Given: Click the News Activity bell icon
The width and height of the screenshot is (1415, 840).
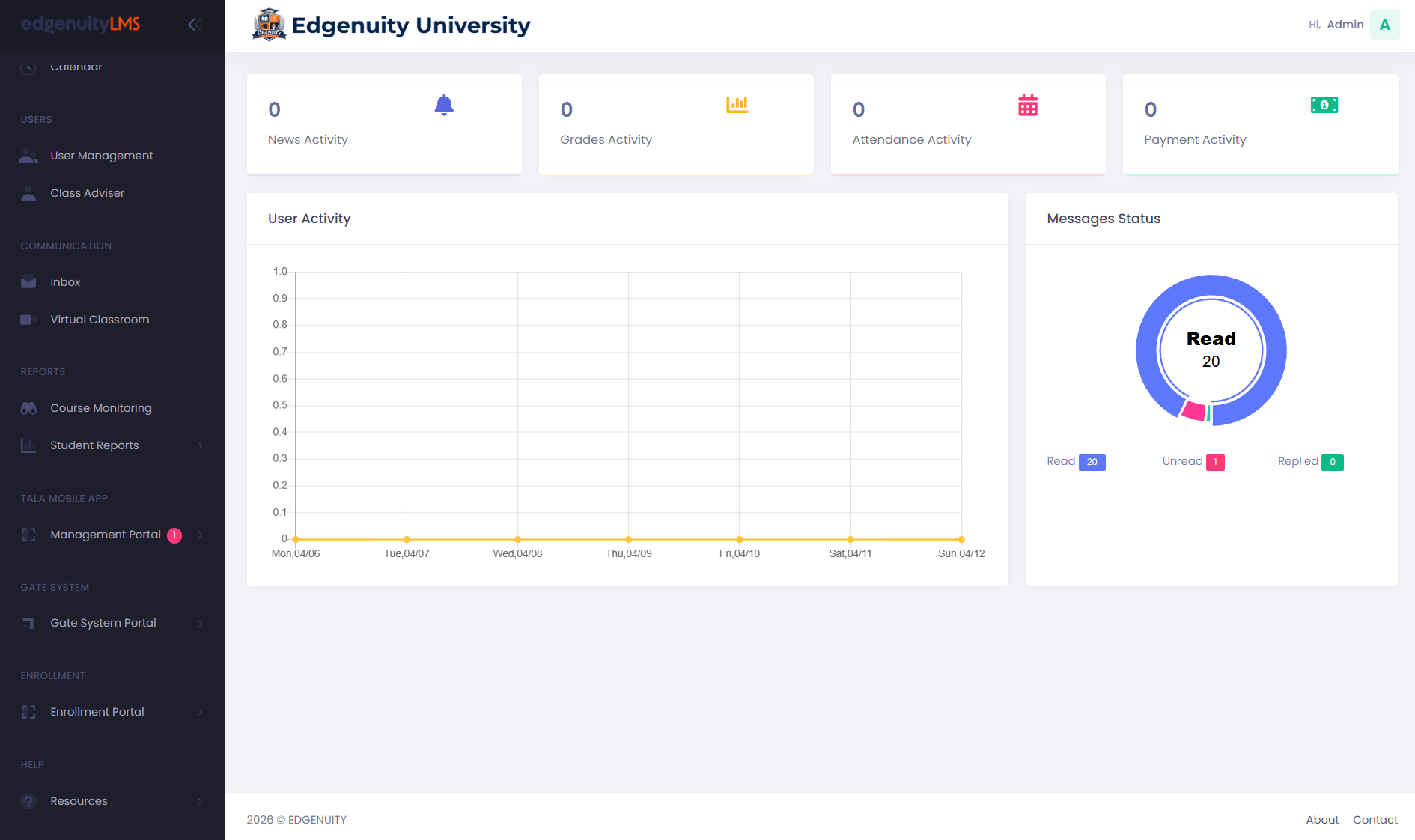Looking at the screenshot, I should pyautogui.click(x=443, y=105).
